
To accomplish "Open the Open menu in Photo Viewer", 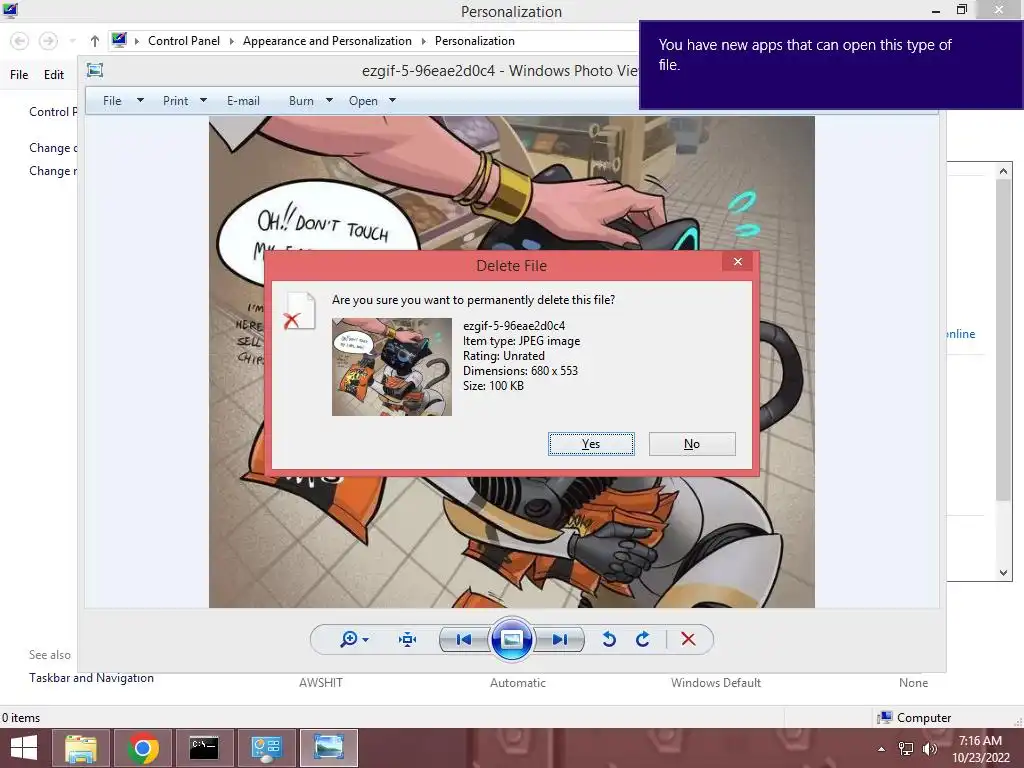I will (363, 101).
